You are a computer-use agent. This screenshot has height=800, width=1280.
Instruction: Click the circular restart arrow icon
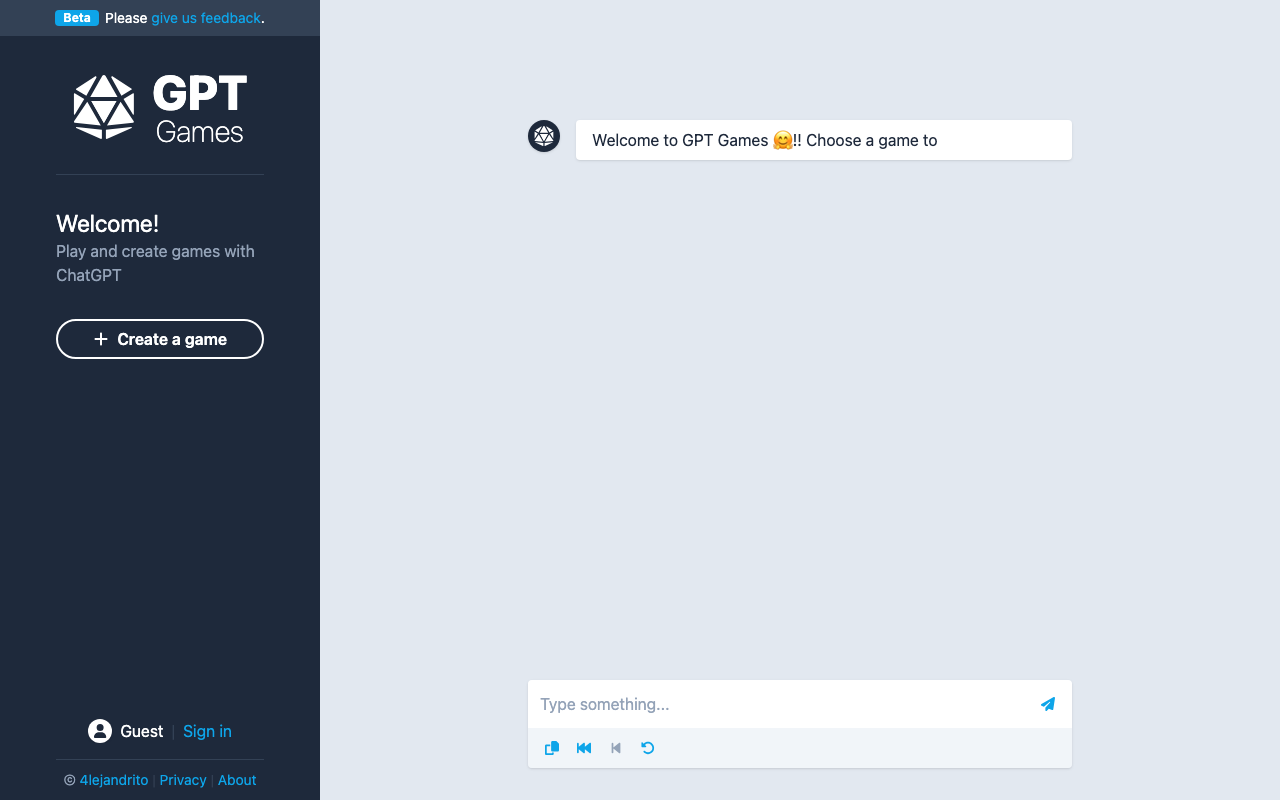click(648, 748)
